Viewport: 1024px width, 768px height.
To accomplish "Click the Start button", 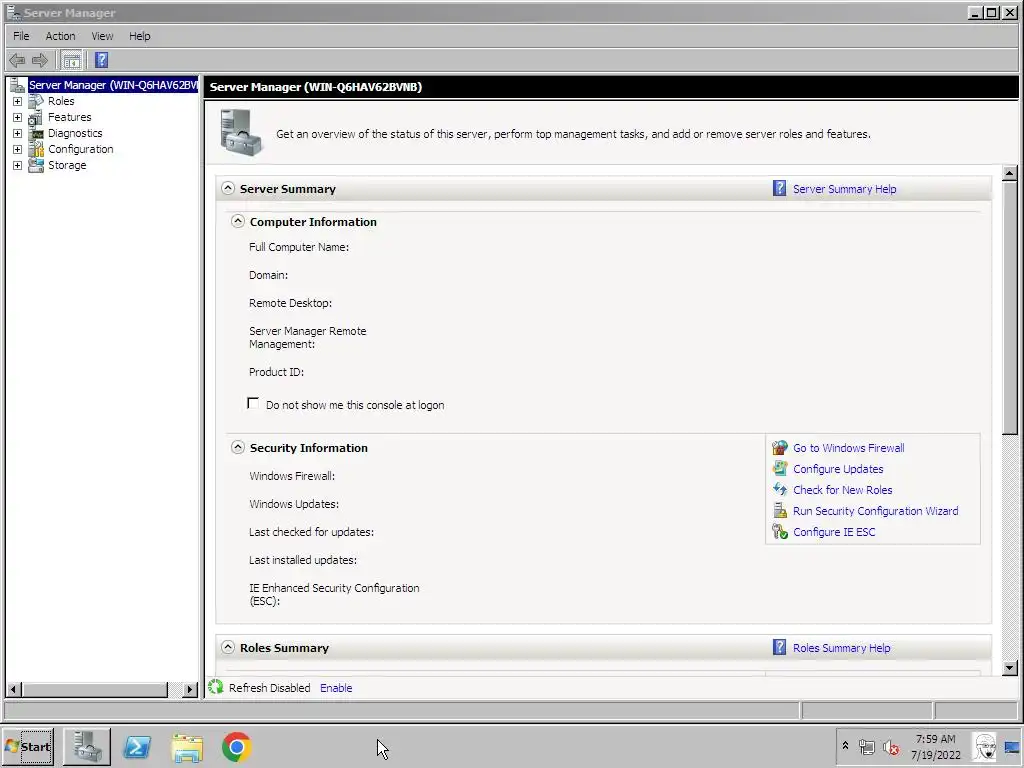I will pyautogui.click(x=28, y=746).
